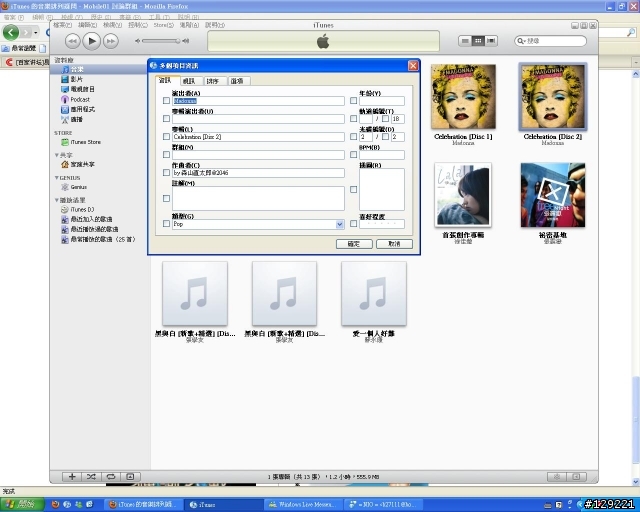
Task: Tick the Artist (A) checkbox beside Madonna
Action: (x=166, y=101)
